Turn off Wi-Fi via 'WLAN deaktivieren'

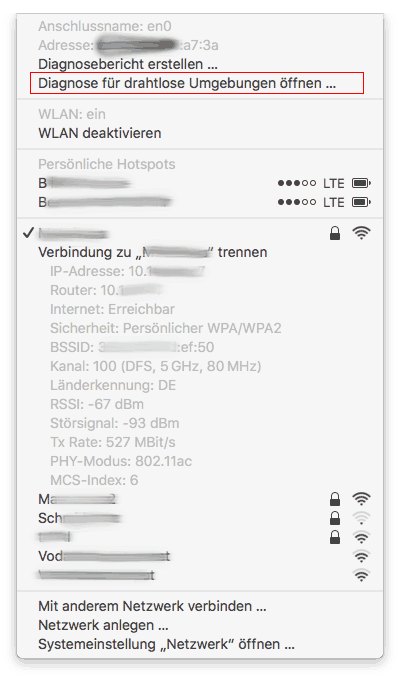[x=100, y=133]
